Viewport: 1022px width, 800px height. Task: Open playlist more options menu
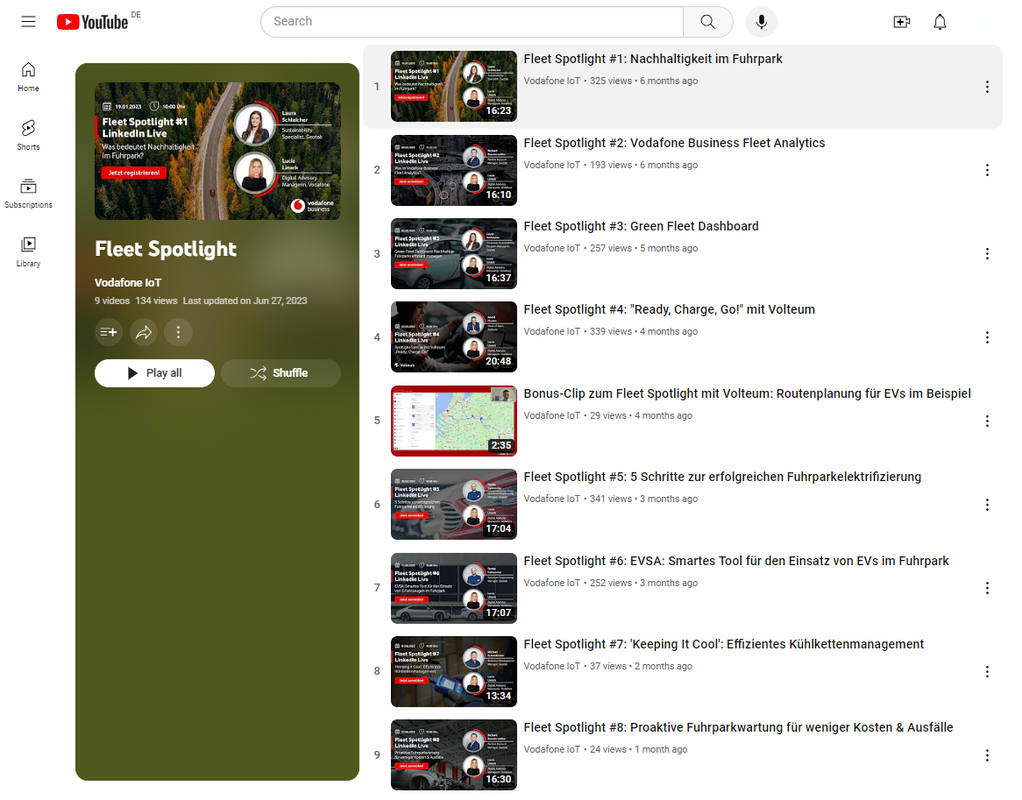(178, 332)
